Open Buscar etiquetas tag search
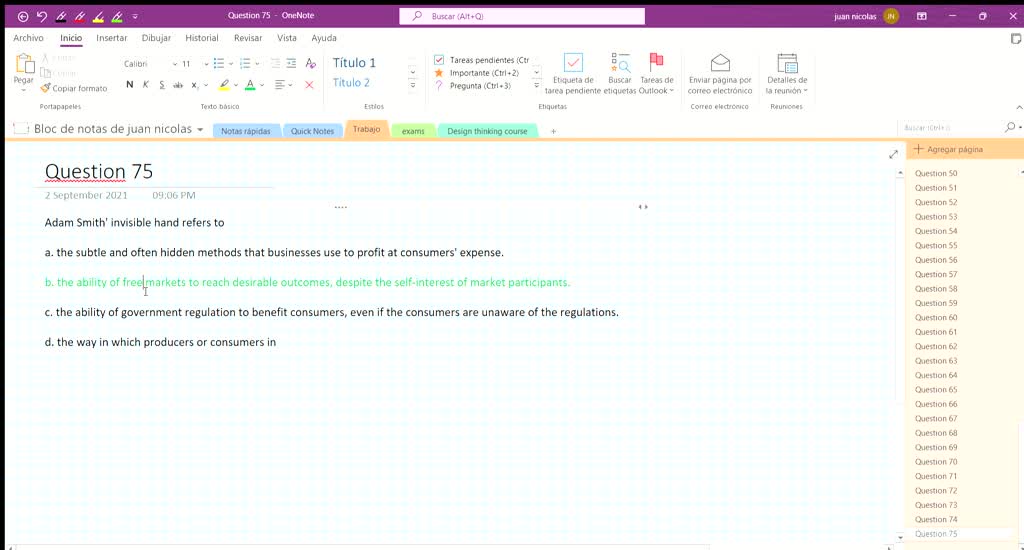Image resolution: width=1024 pixels, height=550 pixels. click(620, 73)
